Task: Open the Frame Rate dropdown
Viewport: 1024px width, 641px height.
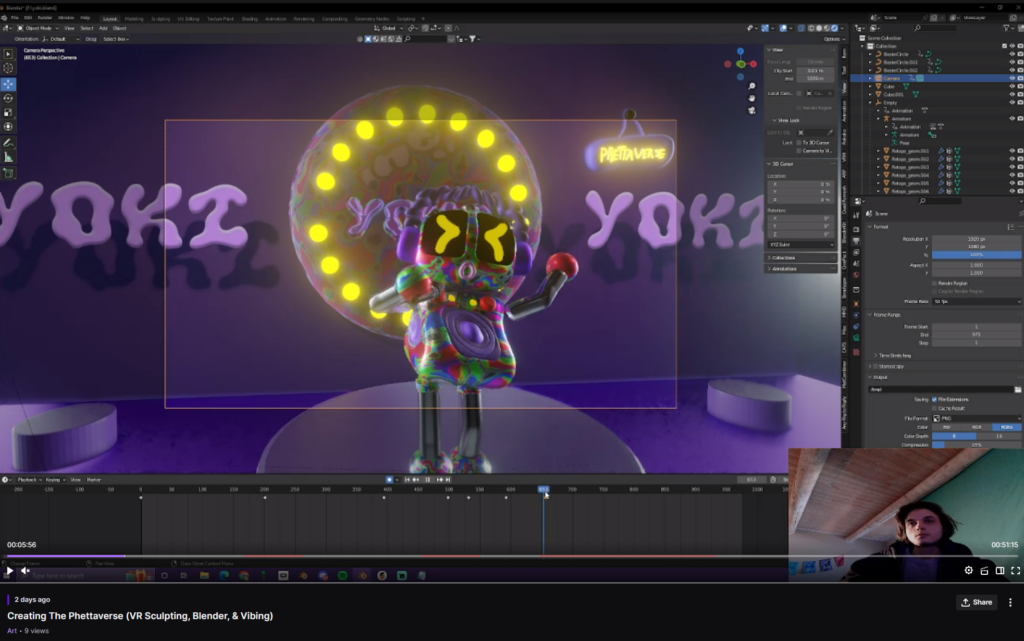Action: [x=975, y=301]
